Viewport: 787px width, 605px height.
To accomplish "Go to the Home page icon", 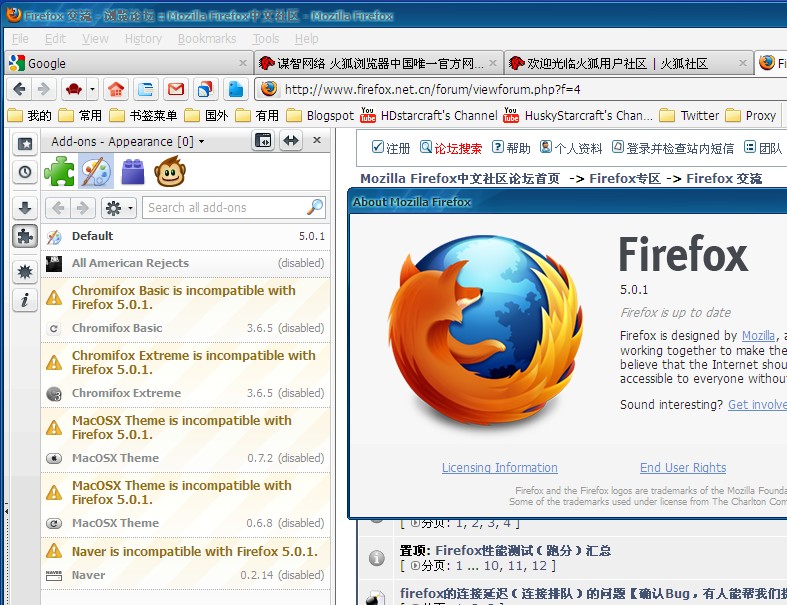I will click(116, 89).
